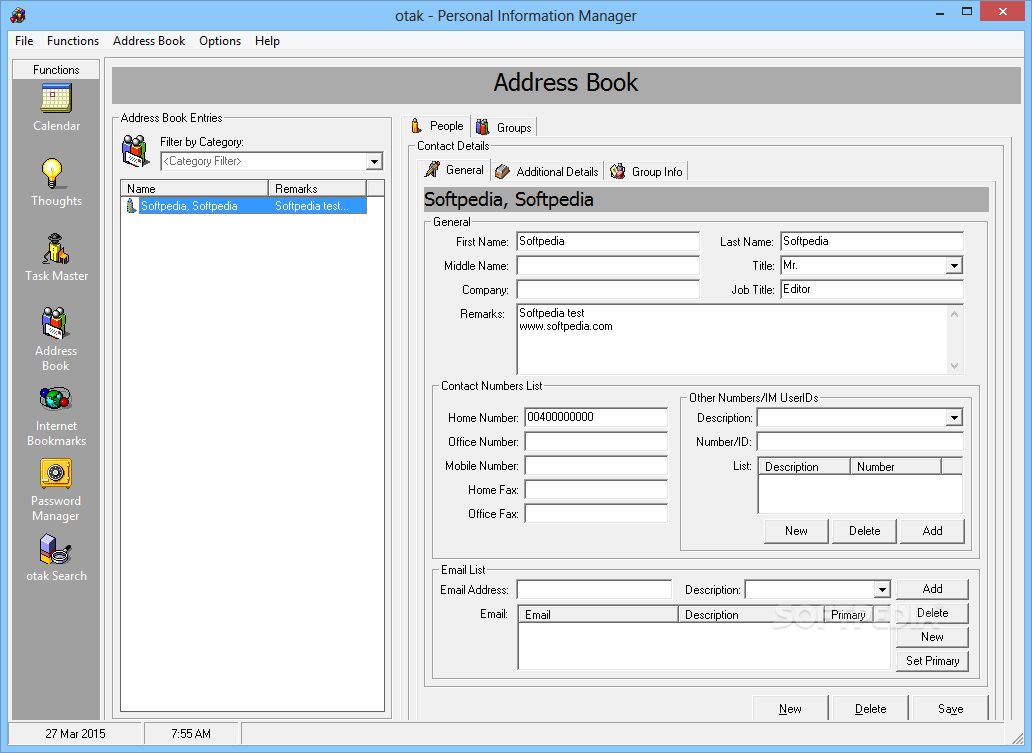The height and width of the screenshot is (753, 1032).
Task: Click the People tab icon
Action: click(416, 125)
